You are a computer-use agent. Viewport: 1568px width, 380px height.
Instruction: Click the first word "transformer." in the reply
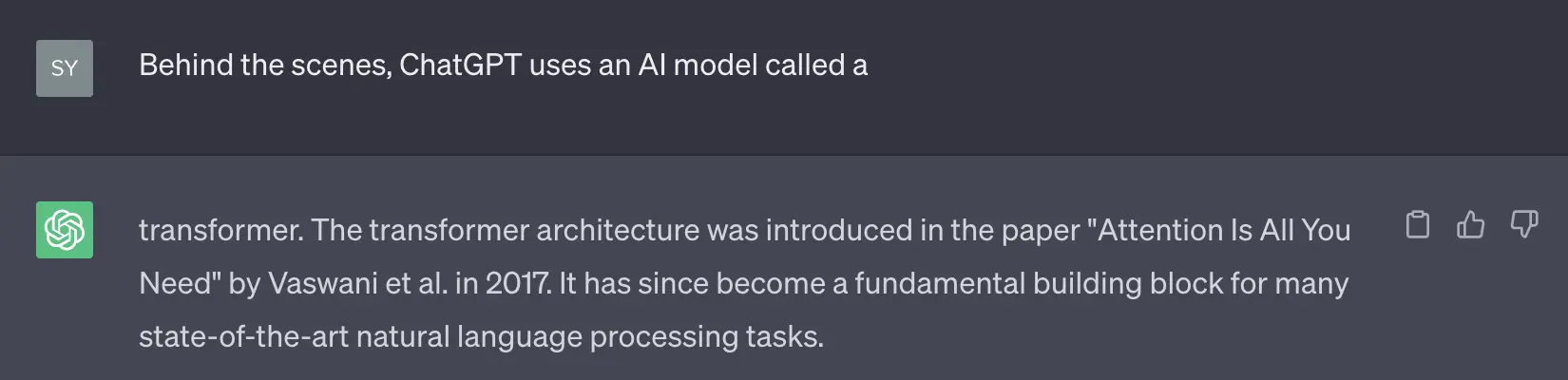tap(220, 231)
